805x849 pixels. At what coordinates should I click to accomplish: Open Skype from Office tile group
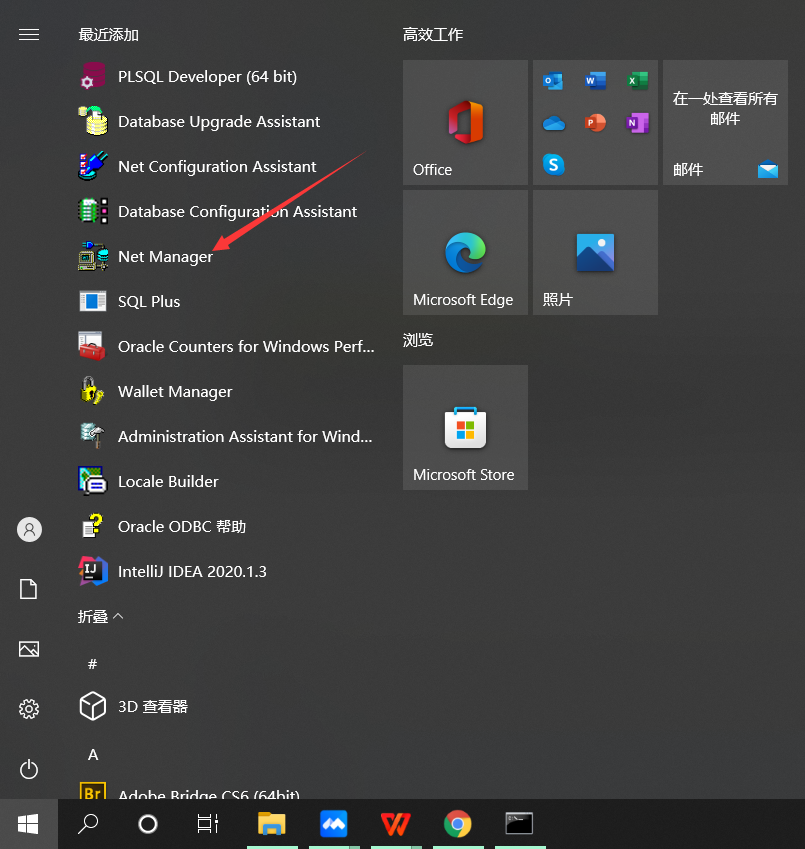(x=553, y=165)
